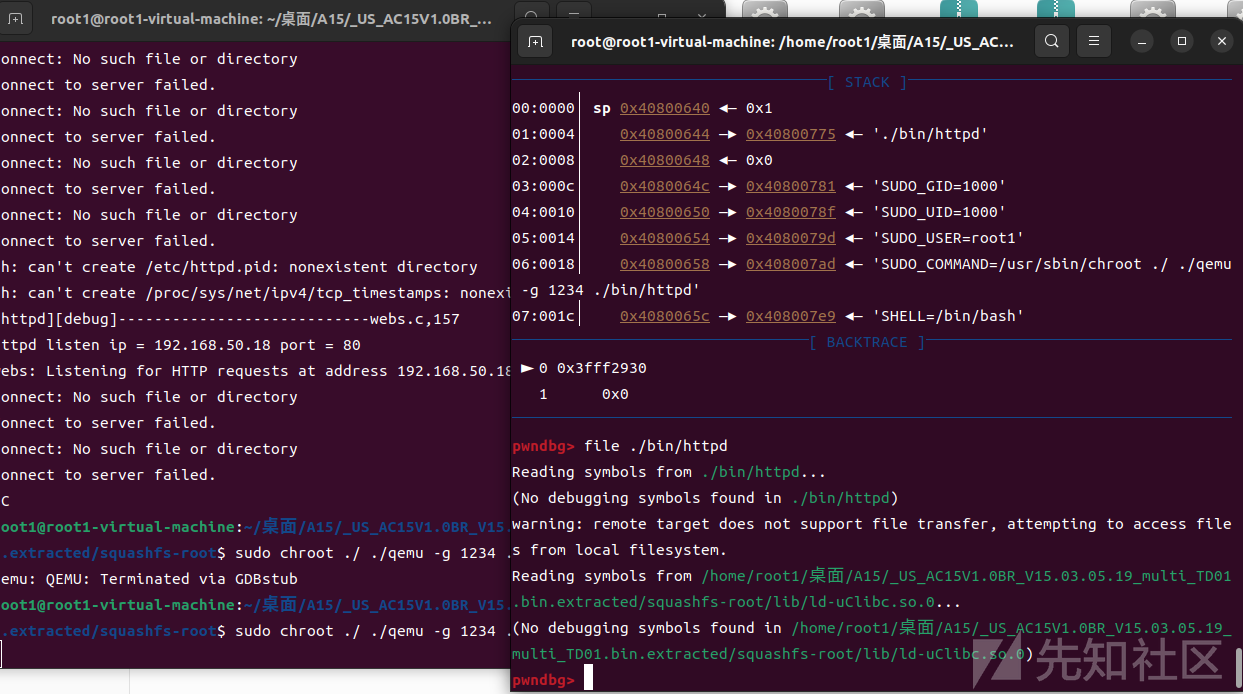Click pointer value 0x40800781
Viewport: 1243px width, 694px height.
point(790,186)
